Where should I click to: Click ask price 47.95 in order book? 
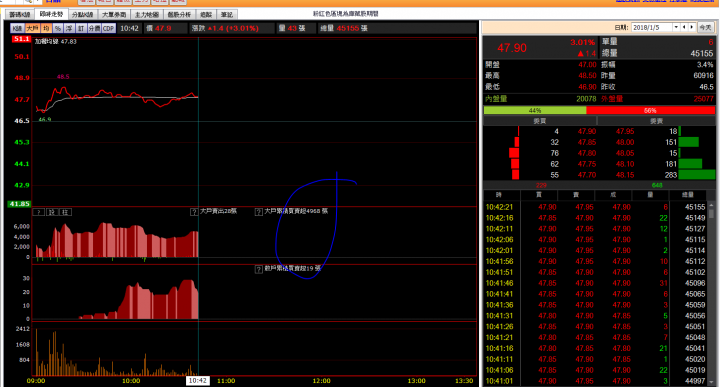click(x=625, y=131)
